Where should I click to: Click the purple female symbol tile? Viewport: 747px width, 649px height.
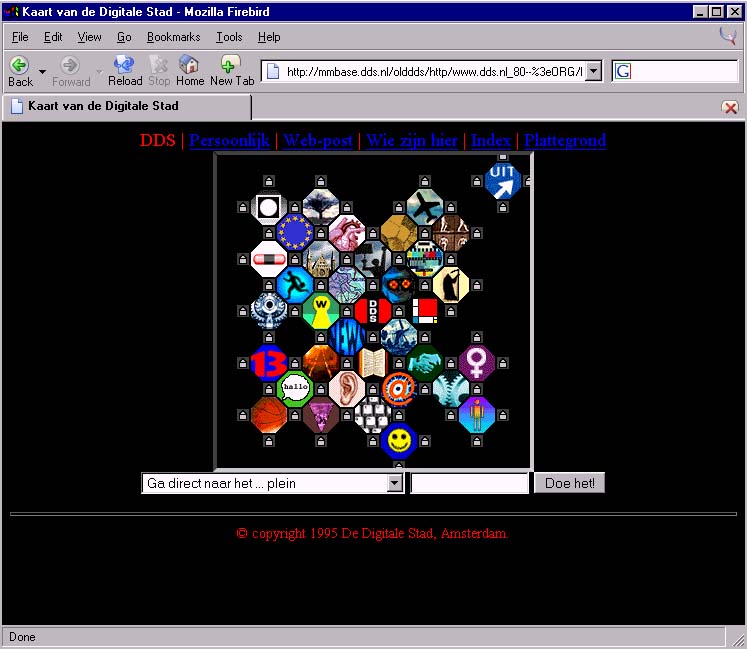click(477, 362)
